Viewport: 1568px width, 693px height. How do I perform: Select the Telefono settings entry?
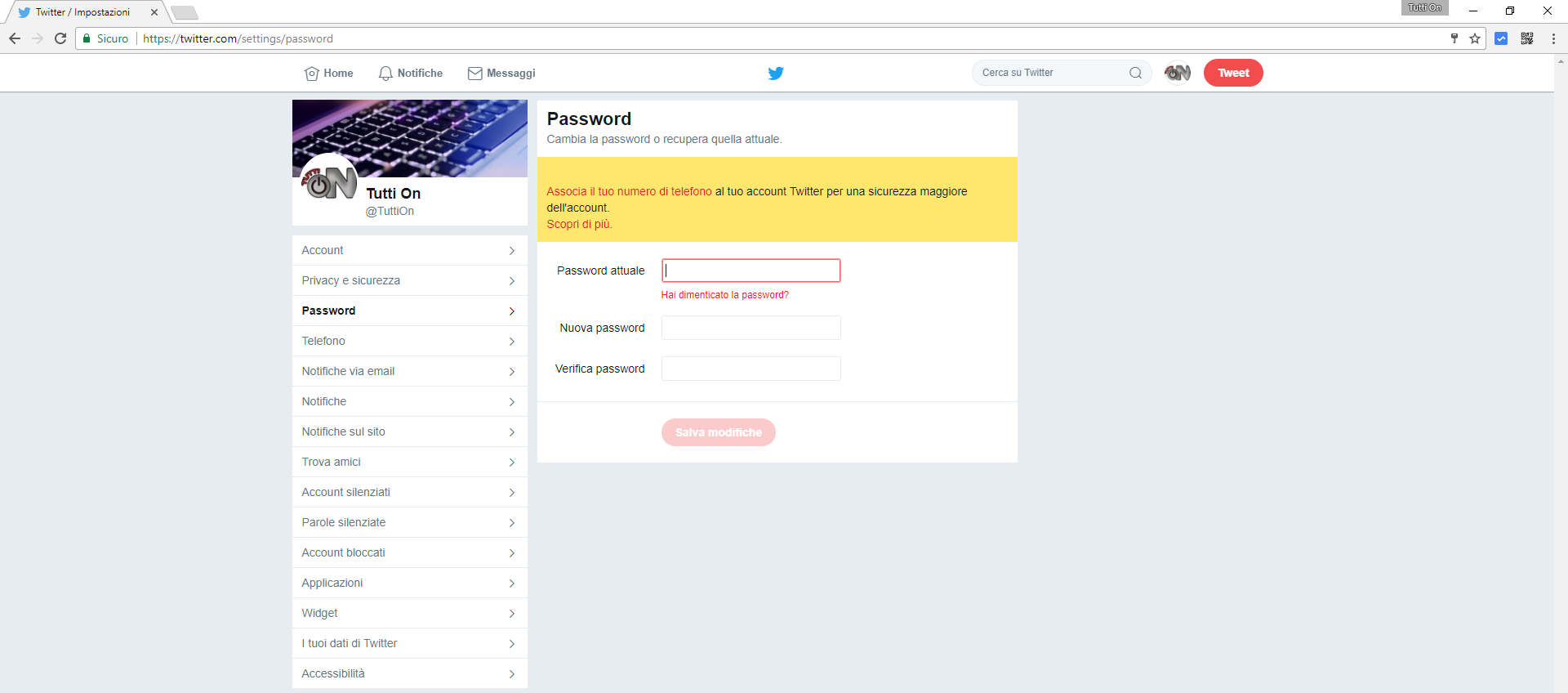click(409, 341)
